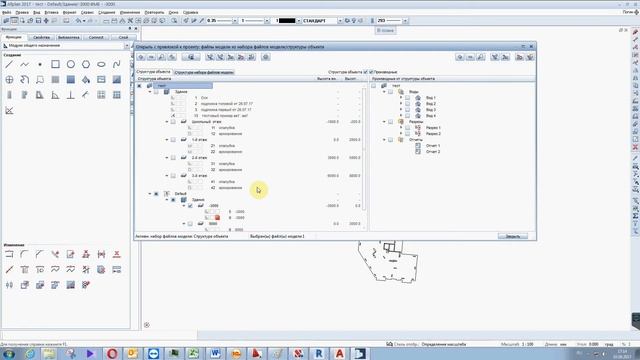Click the Закрыть button
Screen dimensions: 640x360
(513, 236)
